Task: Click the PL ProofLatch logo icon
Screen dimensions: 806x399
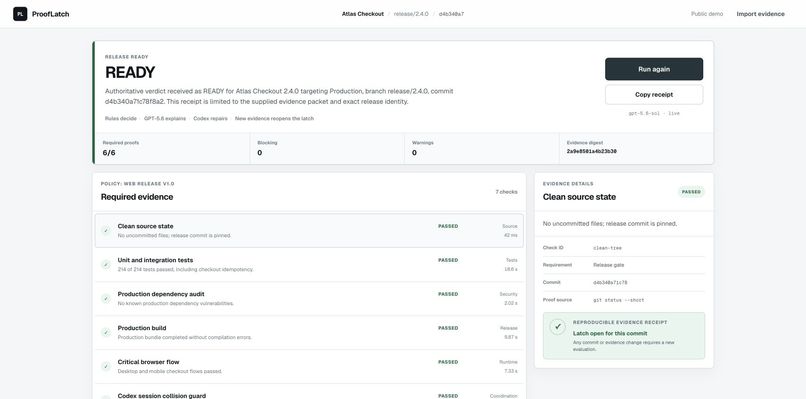Action: tap(20, 14)
